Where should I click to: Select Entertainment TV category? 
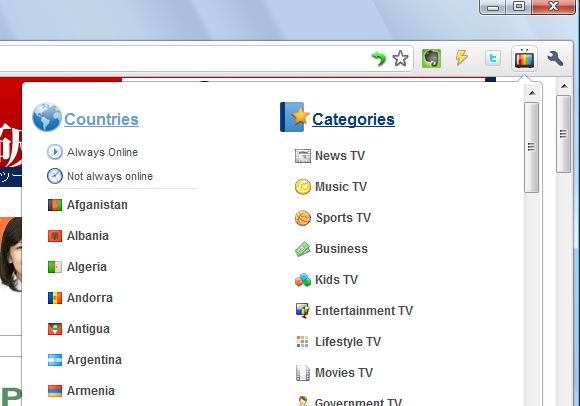(x=364, y=311)
